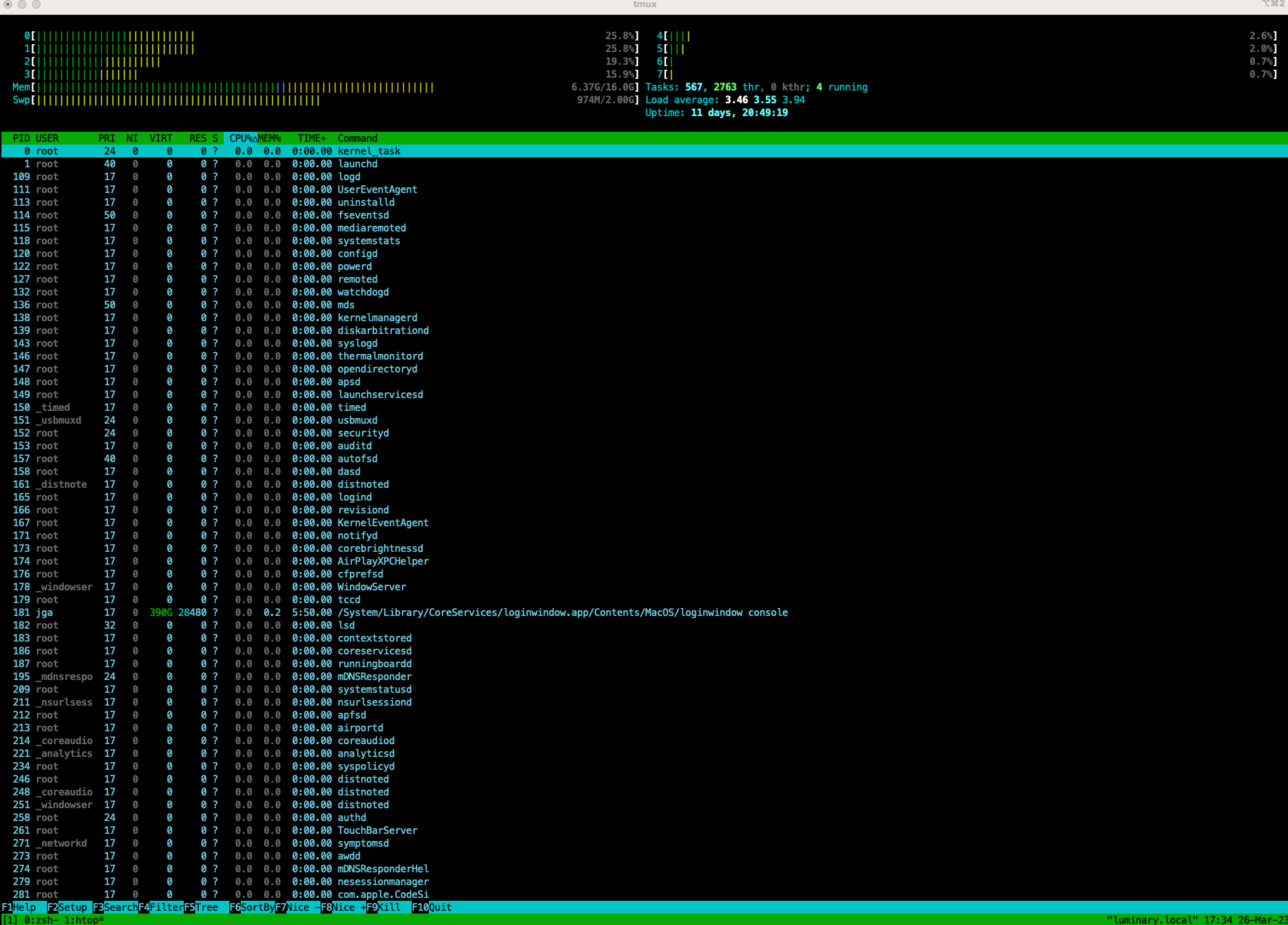Activate process Search with F3
1288x925 pixels.
[114, 907]
